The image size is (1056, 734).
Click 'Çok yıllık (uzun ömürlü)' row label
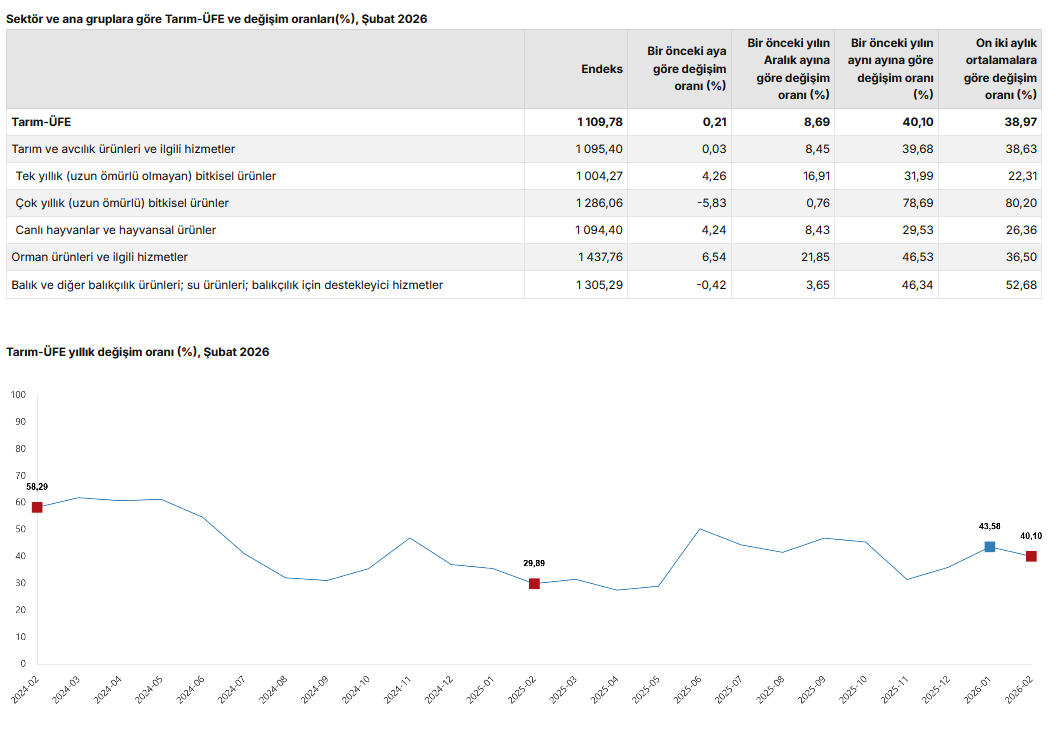(x=123, y=203)
